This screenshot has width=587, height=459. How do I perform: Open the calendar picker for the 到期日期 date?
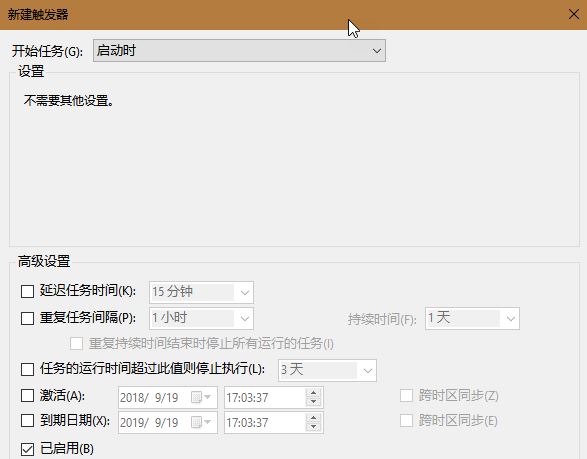pos(201,422)
